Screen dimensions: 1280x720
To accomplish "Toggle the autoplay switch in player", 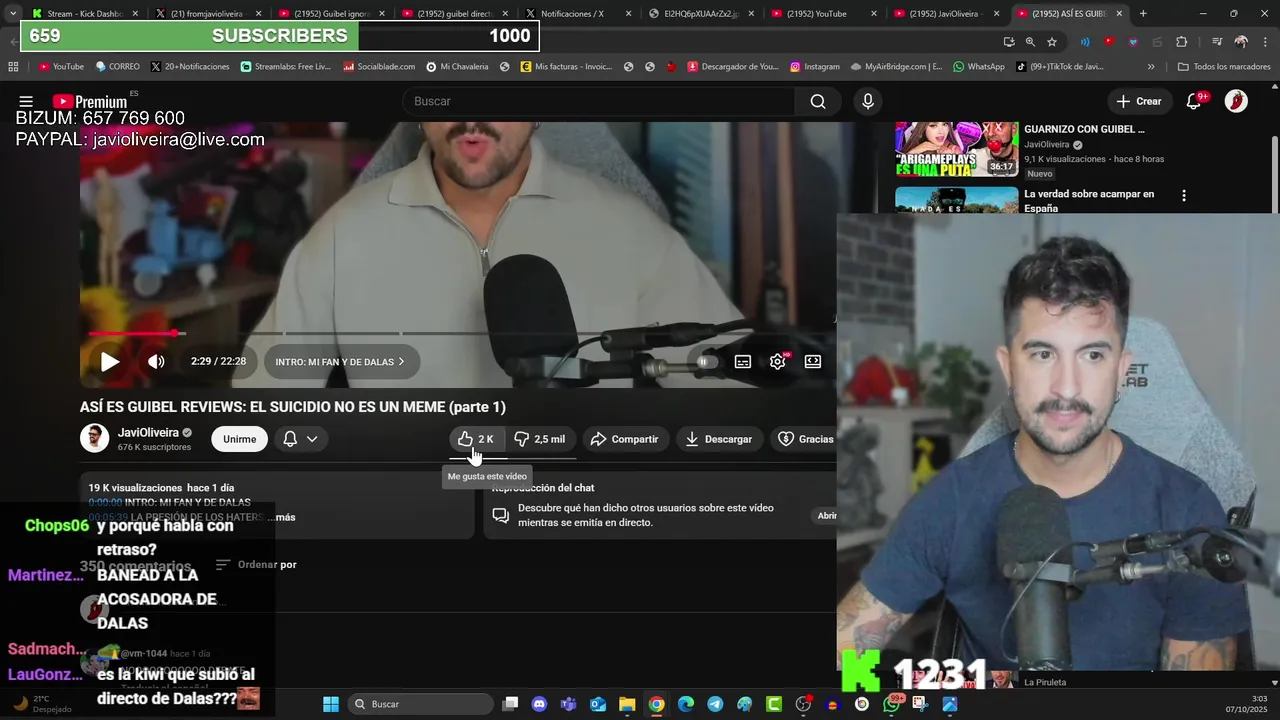I will pyautogui.click(x=706, y=362).
